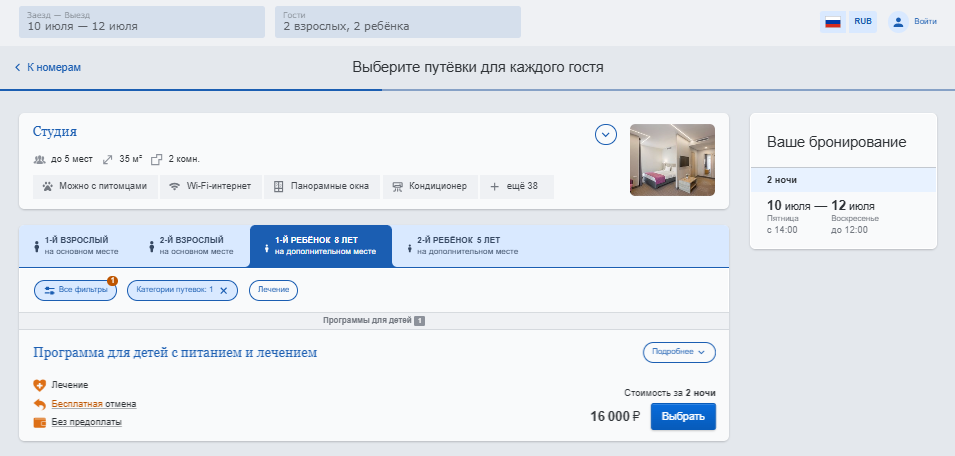Click the filter sliders icon in Все фильтры
This screenshot has height=456, width=955.
(49, 290)
